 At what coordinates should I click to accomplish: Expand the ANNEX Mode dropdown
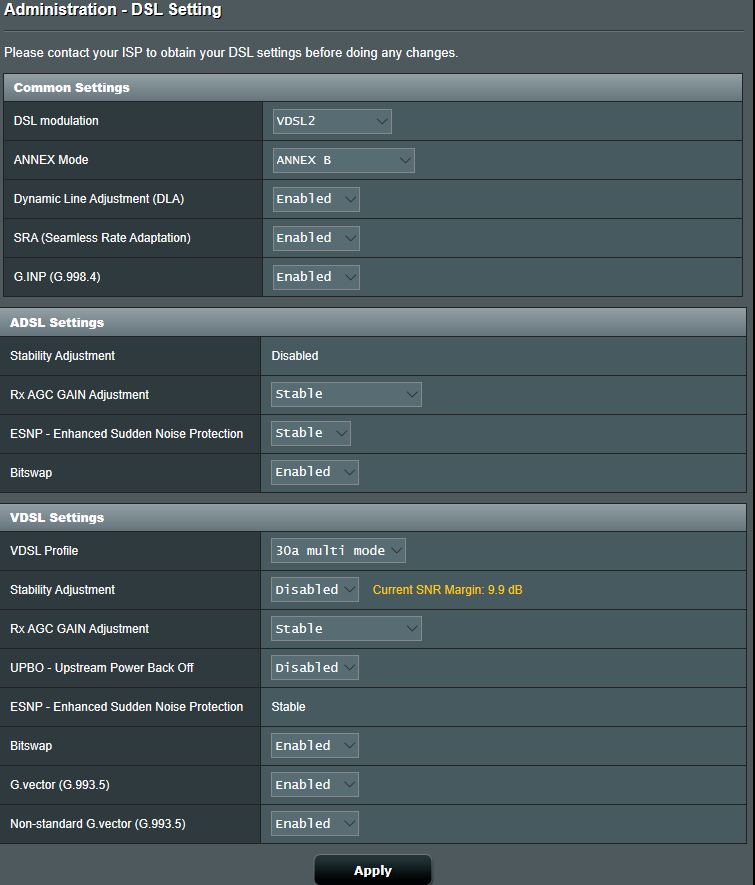[x=343, y=160]
